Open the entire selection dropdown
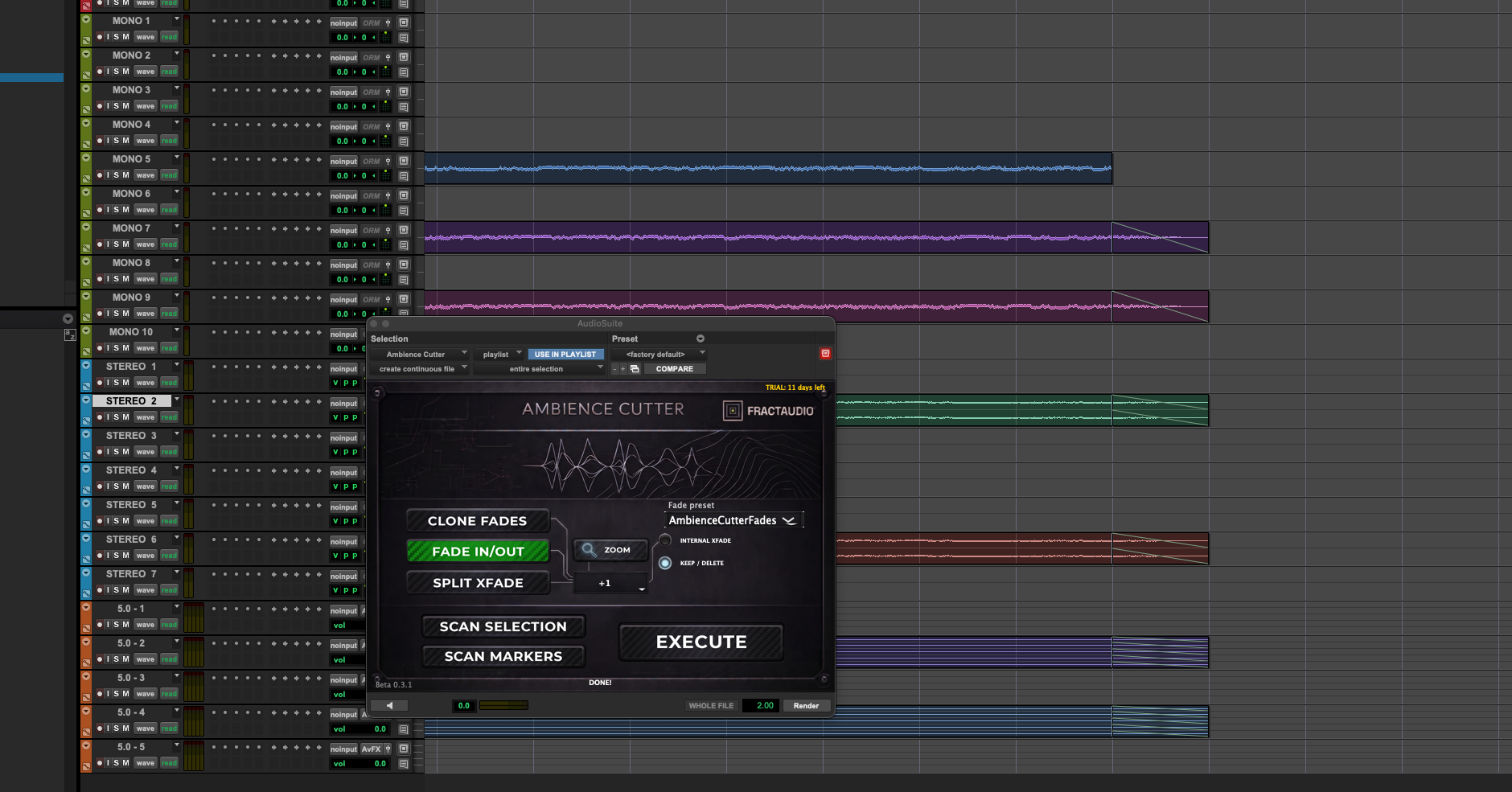Image resolution: width=1512 pixels, height=792 pixels. pyautogui.click(x=539, y=369)
